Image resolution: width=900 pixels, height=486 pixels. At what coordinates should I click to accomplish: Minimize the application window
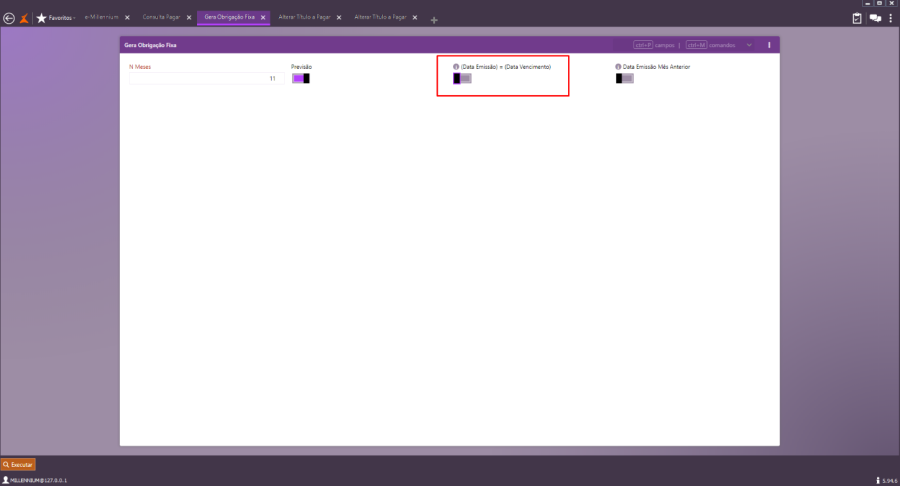point(868,3)
